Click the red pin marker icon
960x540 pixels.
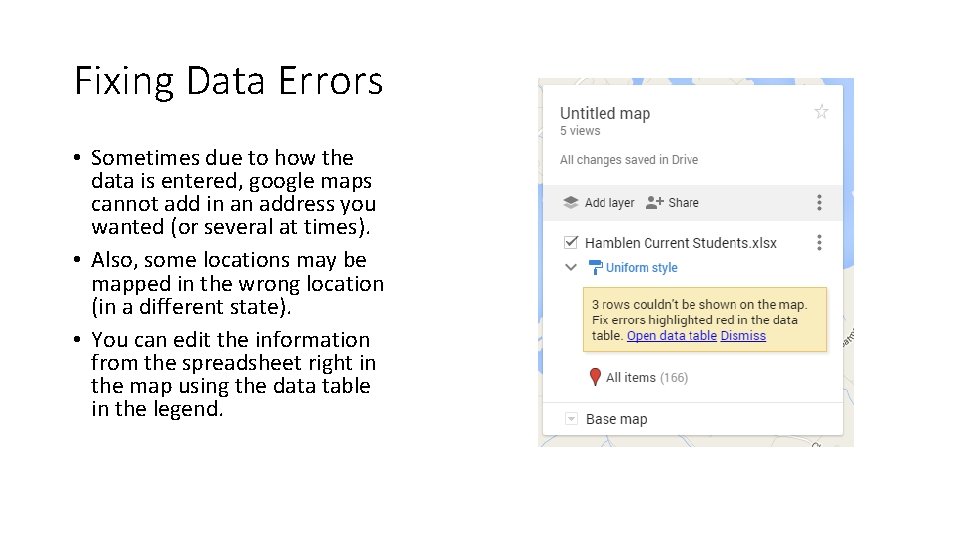[x=594, y=377]
